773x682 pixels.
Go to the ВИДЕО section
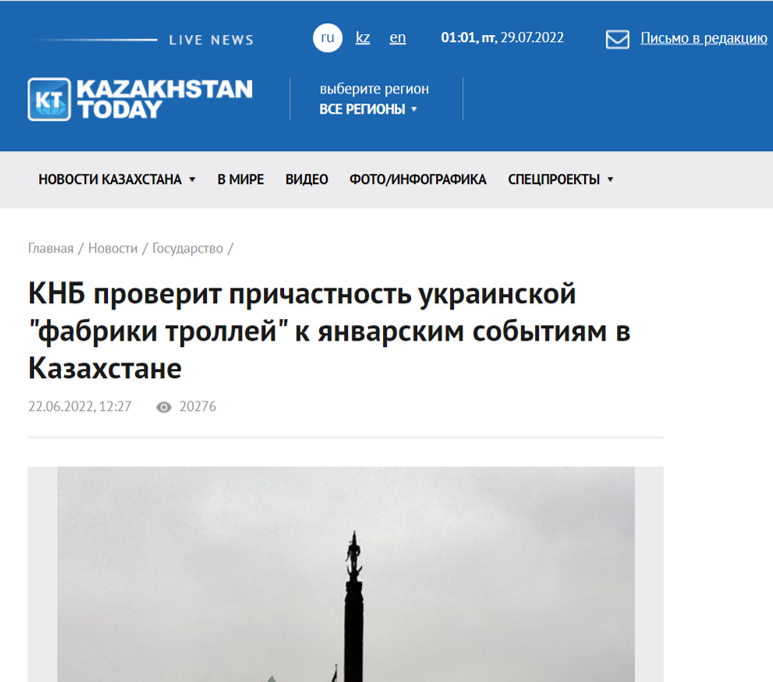tap(306, 180)
